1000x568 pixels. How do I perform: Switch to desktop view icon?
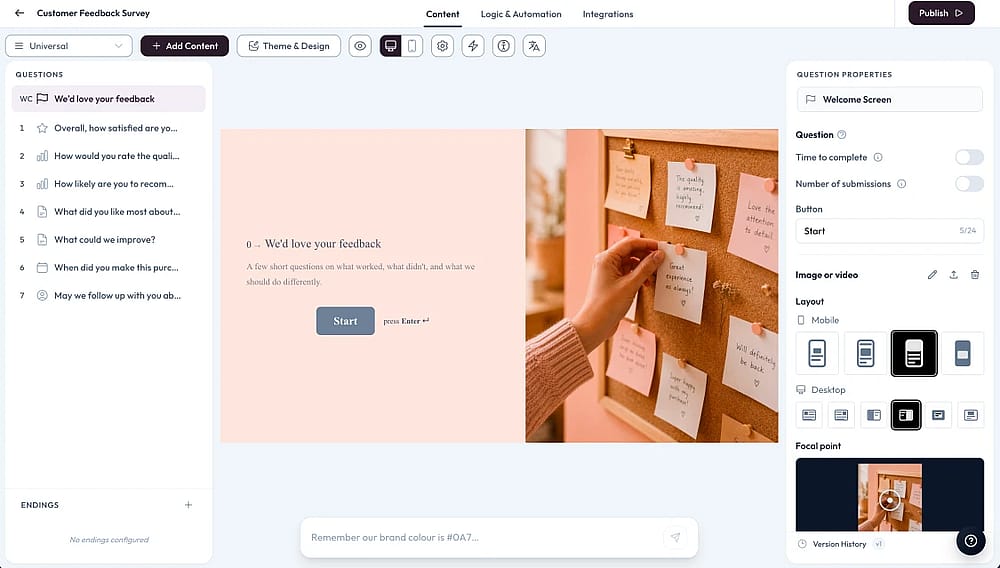[391, 46]
